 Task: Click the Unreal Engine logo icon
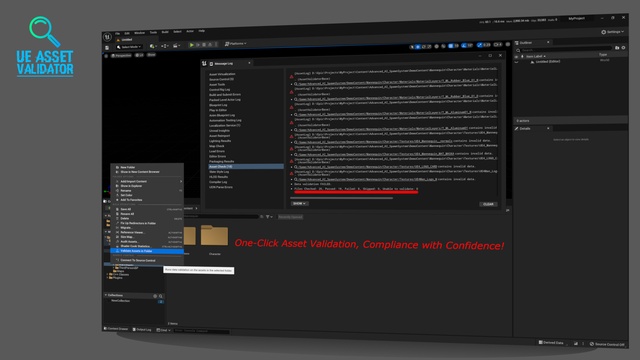(x=107, y=37)
